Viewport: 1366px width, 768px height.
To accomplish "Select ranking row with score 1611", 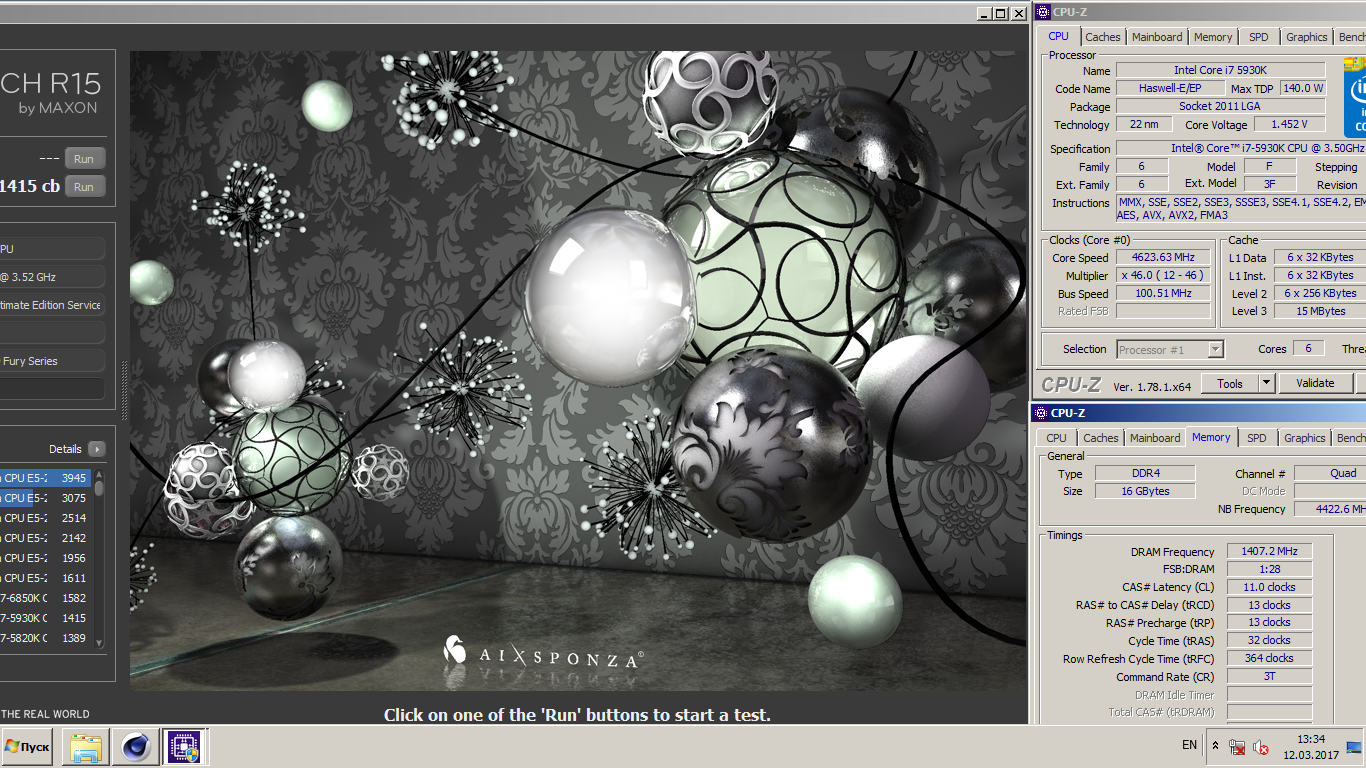I will (46, 578).
